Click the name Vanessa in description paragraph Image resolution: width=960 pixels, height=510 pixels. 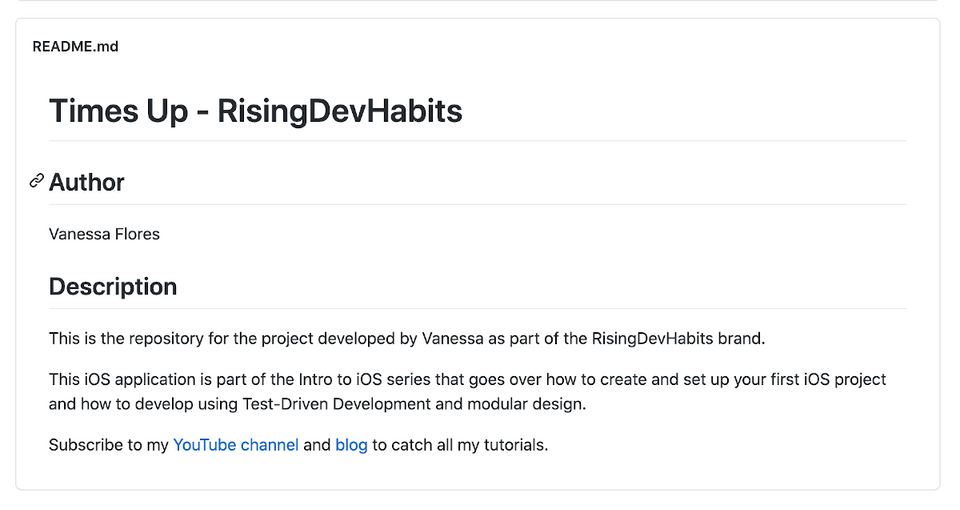(x=452, y=339)
